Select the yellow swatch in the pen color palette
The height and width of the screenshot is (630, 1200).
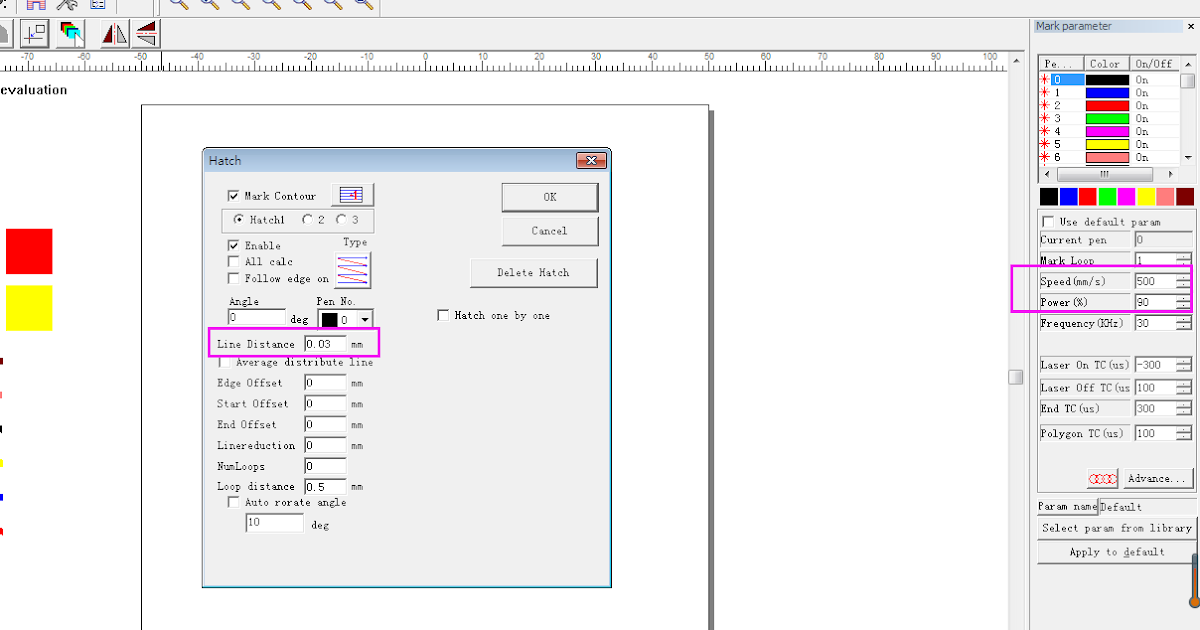(1146, 196)
